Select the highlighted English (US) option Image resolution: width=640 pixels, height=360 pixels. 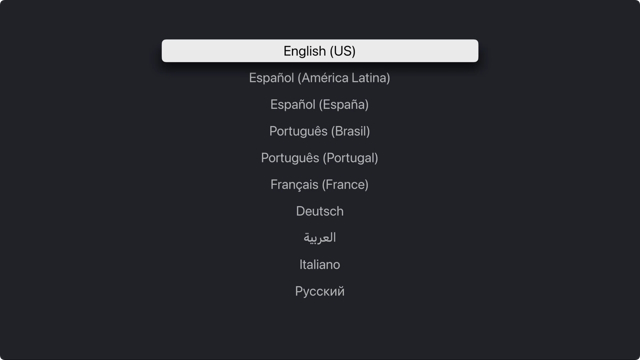pos(320,51)
